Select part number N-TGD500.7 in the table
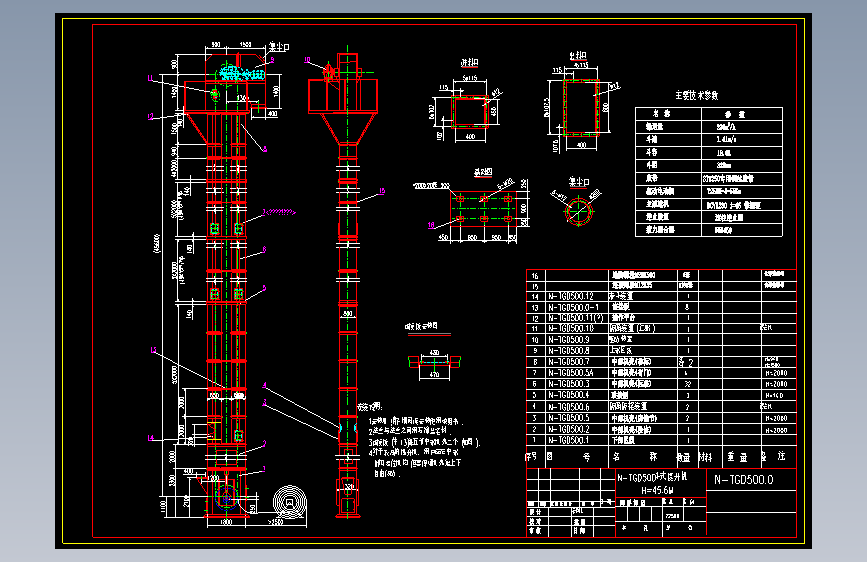Screen dimensions: 867x562 click(x=569, y=362)
